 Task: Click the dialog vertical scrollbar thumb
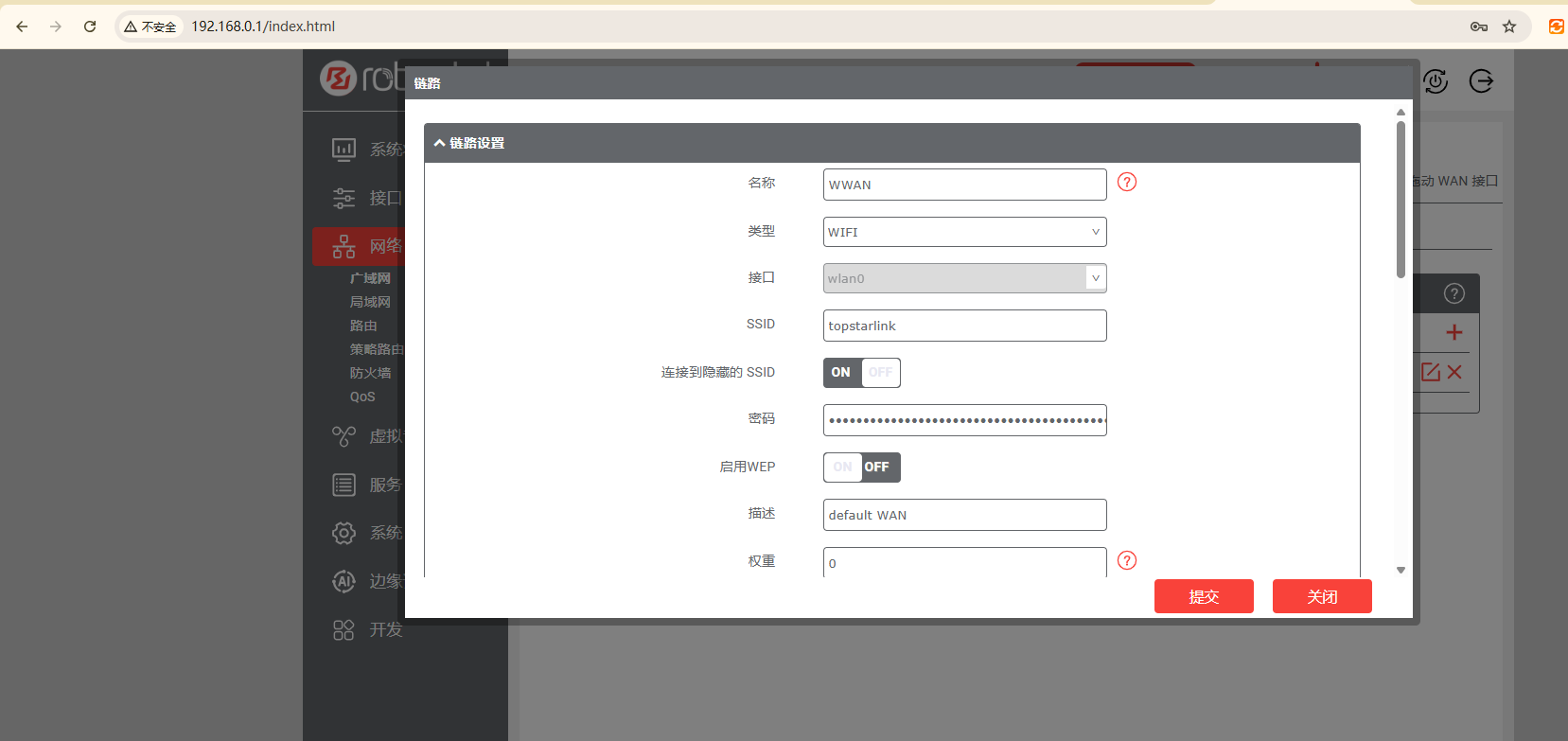tap(1401, 199)
